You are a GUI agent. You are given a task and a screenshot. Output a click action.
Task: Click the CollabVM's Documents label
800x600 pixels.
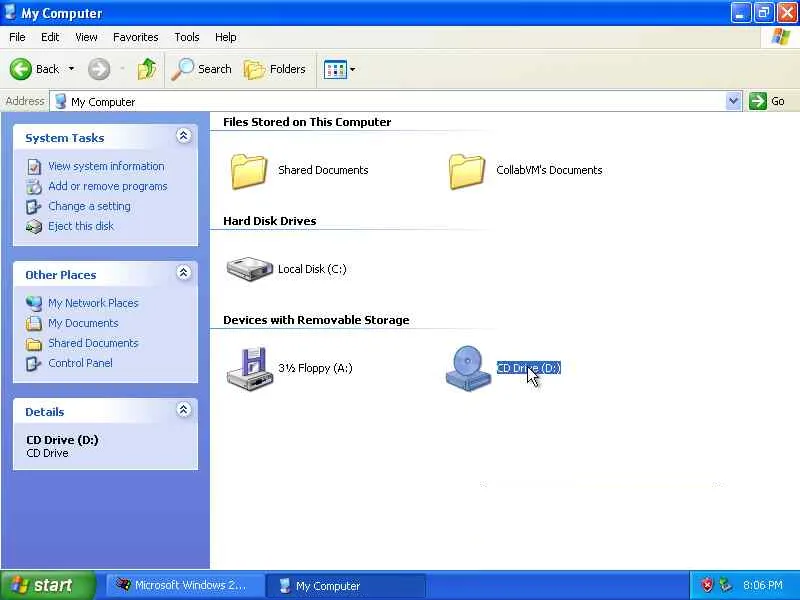(x=549, y=170)
